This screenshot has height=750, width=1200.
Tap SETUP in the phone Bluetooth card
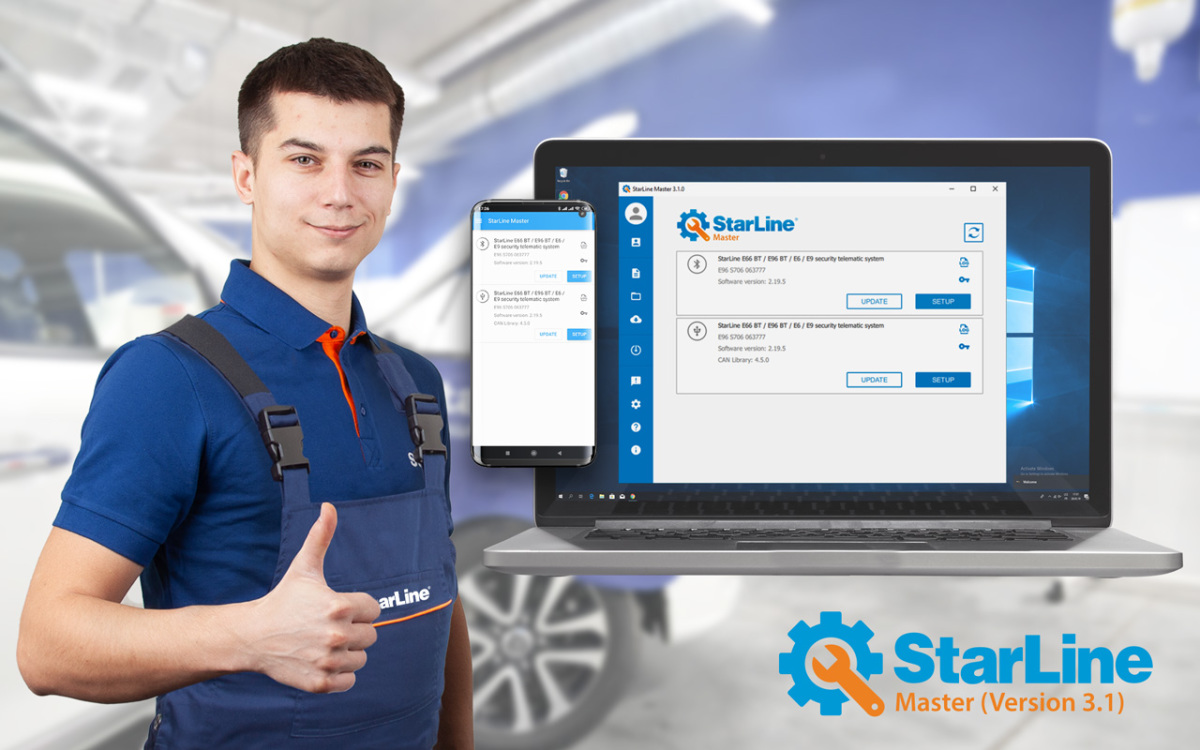(579, 276)
